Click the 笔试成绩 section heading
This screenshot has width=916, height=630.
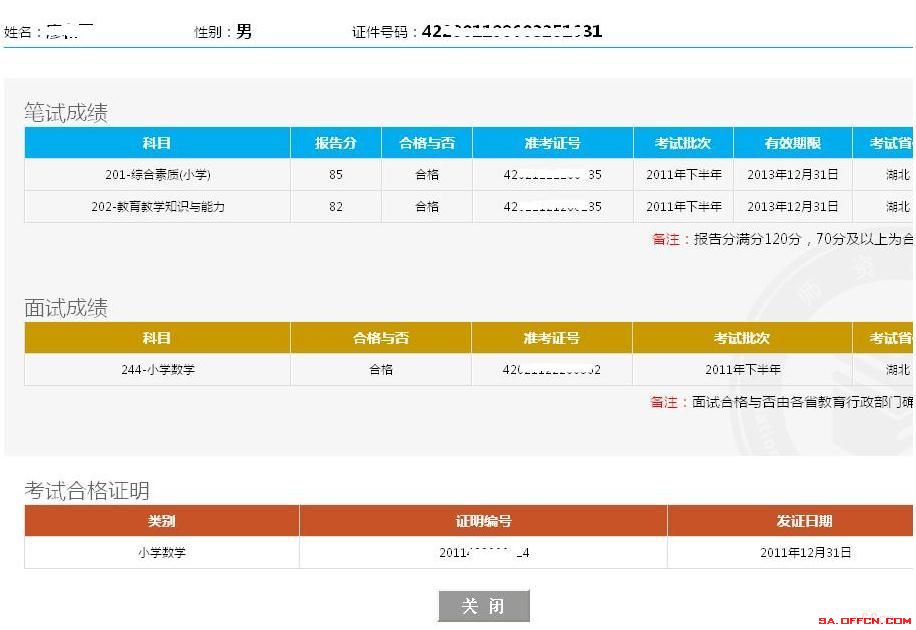pos(66,112)
